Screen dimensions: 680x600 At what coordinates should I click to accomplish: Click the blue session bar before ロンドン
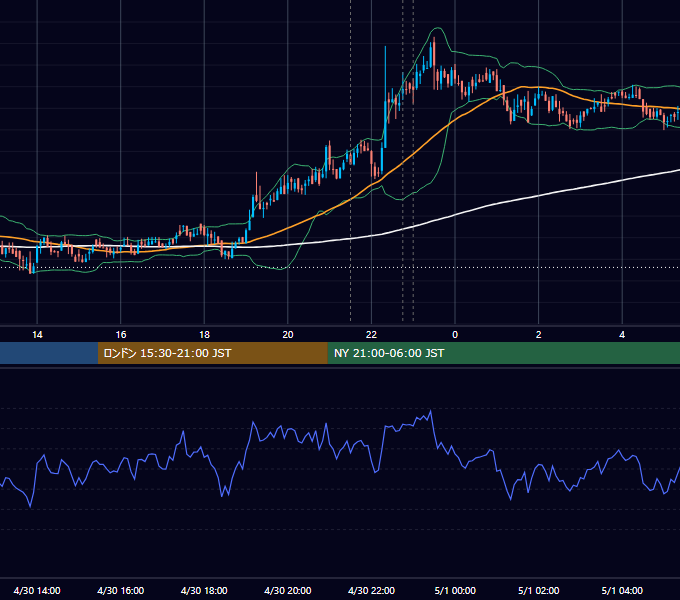pos(49,353)
